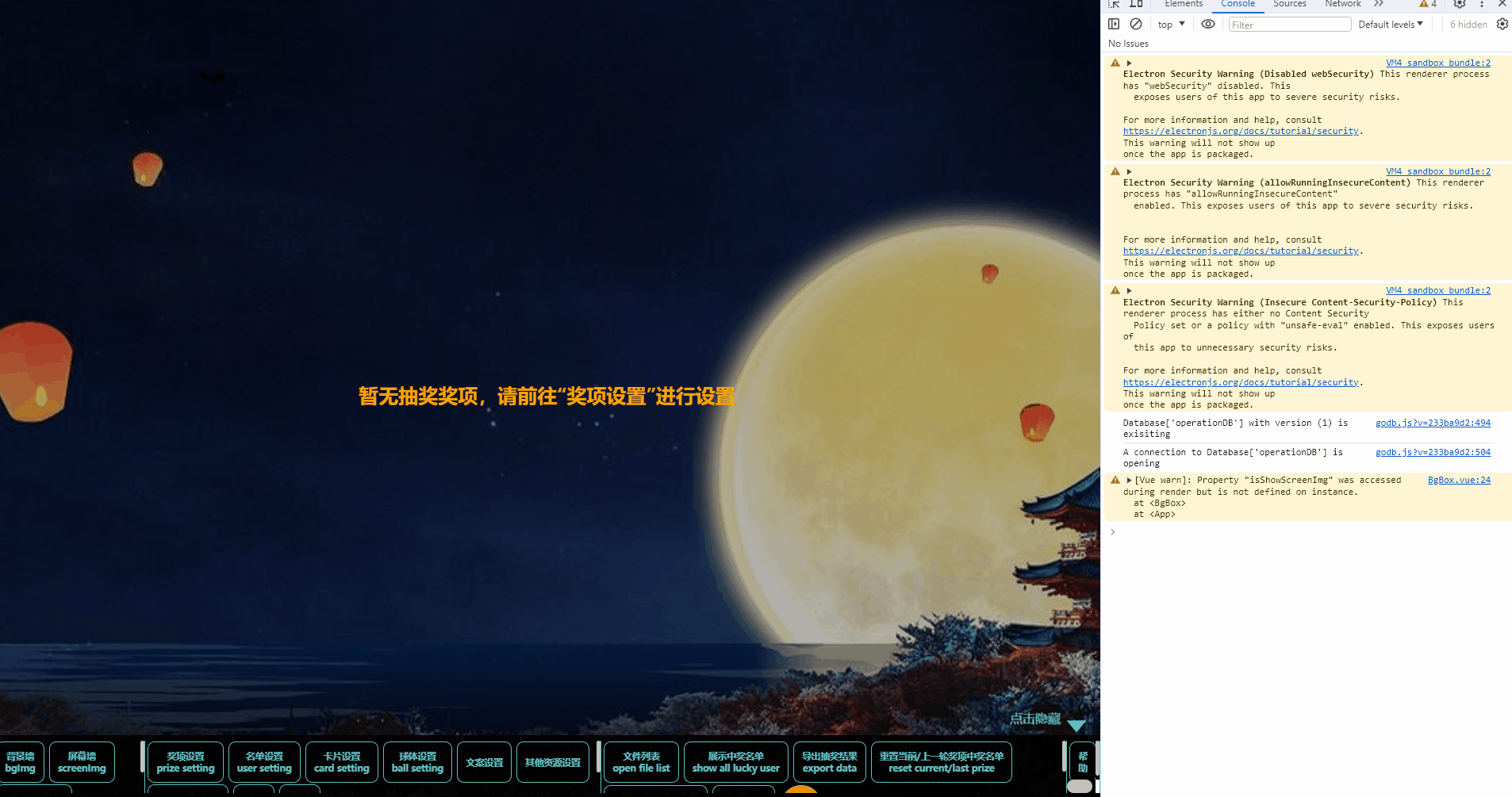Open card setting button
The height and width of the screenshot is (797, 1512).
tap(341, 762)
